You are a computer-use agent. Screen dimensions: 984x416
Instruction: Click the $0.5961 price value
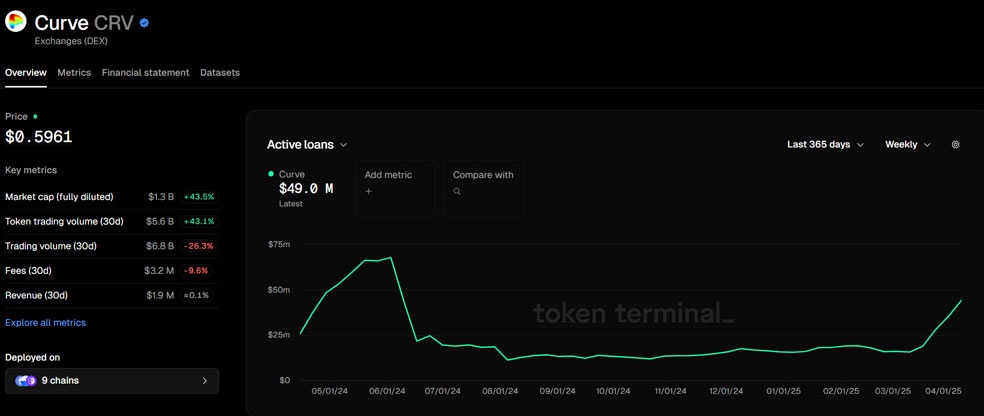point(39,137)
